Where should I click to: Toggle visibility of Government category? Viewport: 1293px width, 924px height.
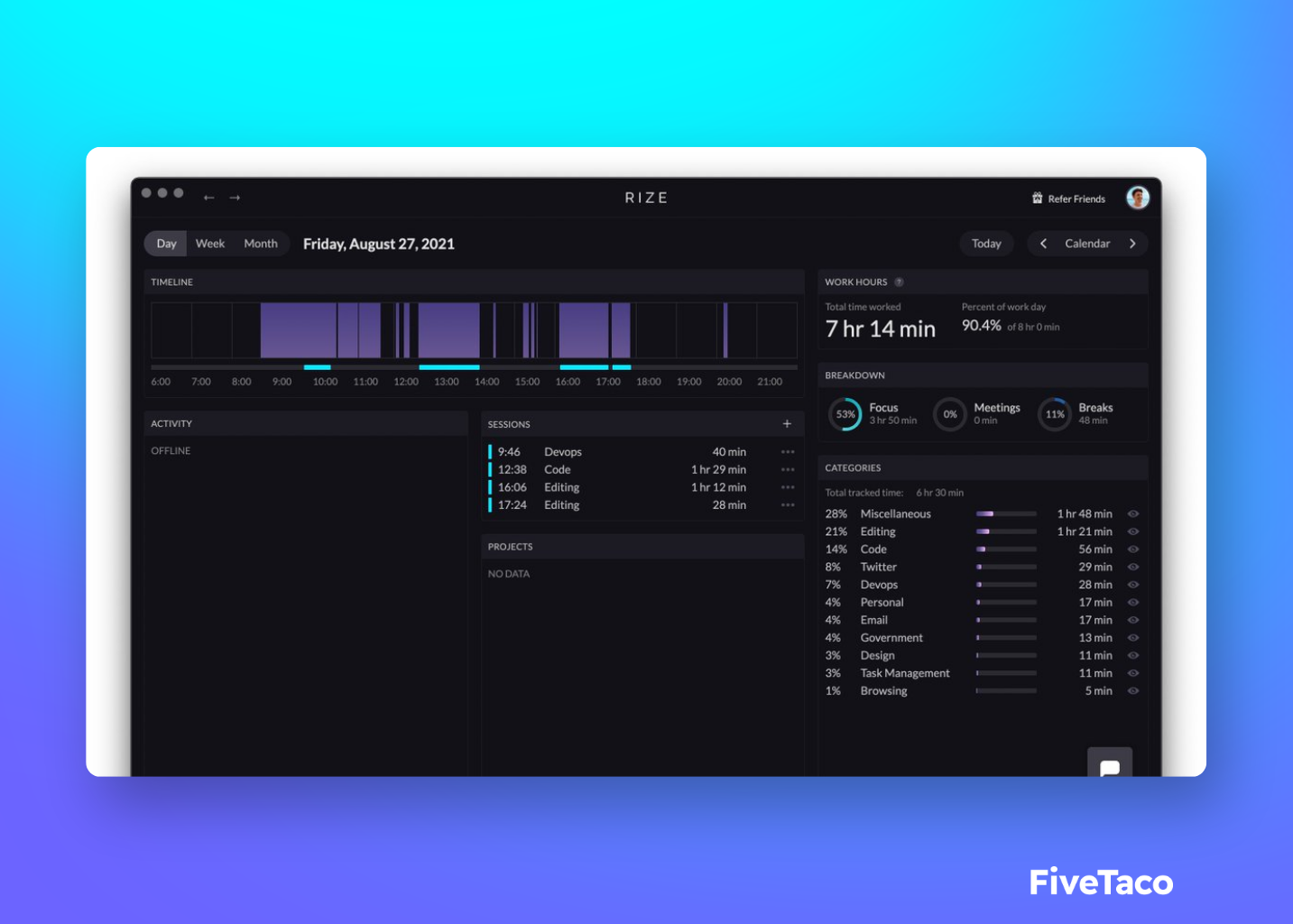[x=1133, y=638]
